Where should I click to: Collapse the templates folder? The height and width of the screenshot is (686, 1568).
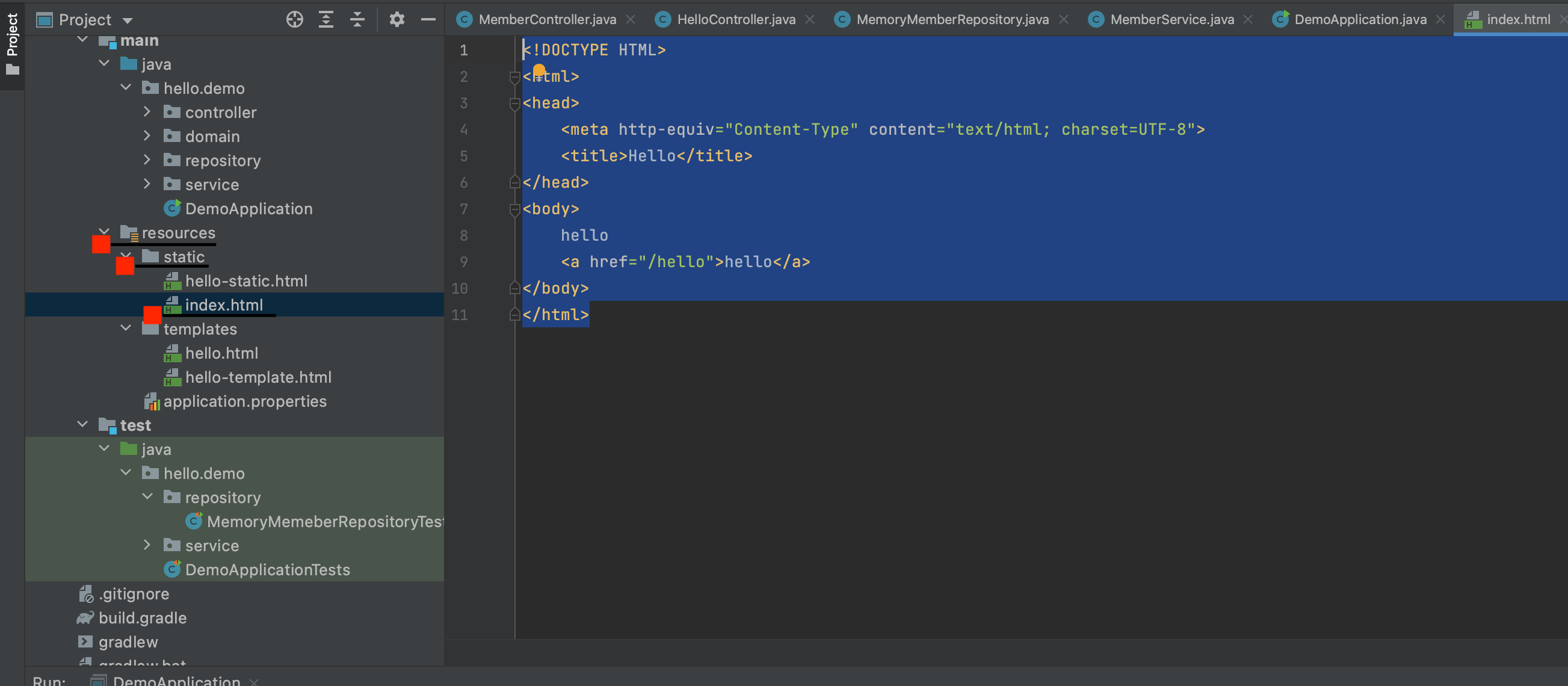pos(126,328)
